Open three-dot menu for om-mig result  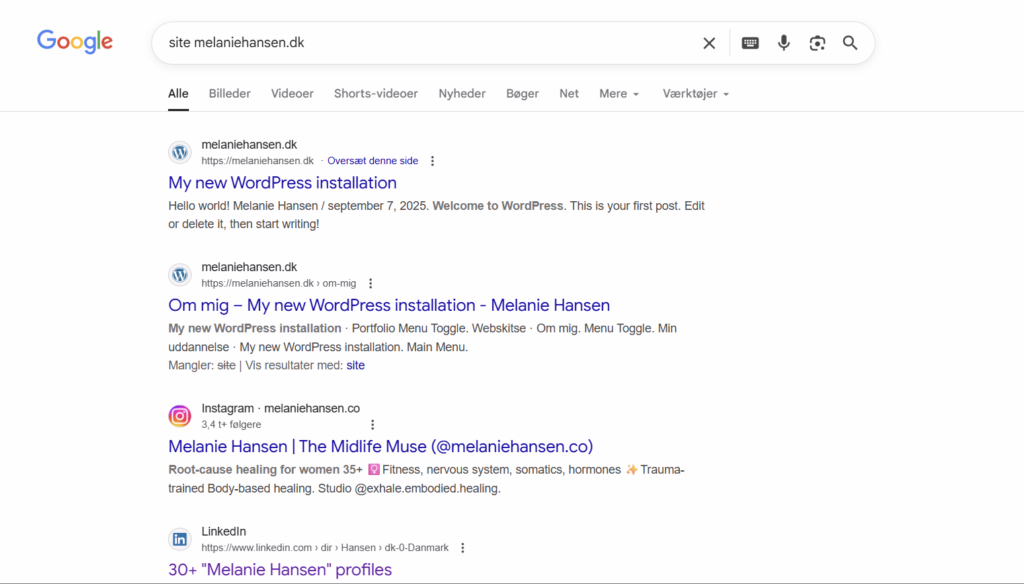tap(370, 284)
